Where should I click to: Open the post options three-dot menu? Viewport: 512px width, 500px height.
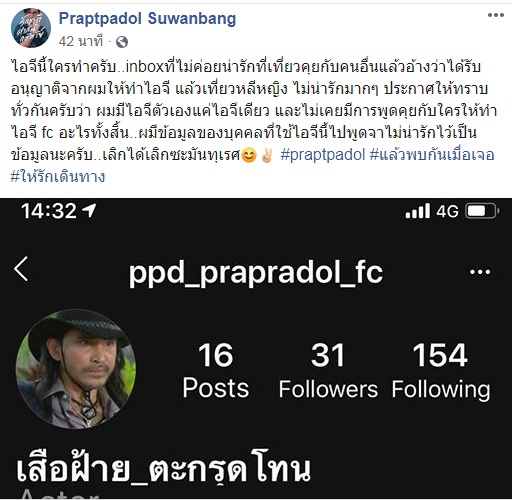point(496,15)
